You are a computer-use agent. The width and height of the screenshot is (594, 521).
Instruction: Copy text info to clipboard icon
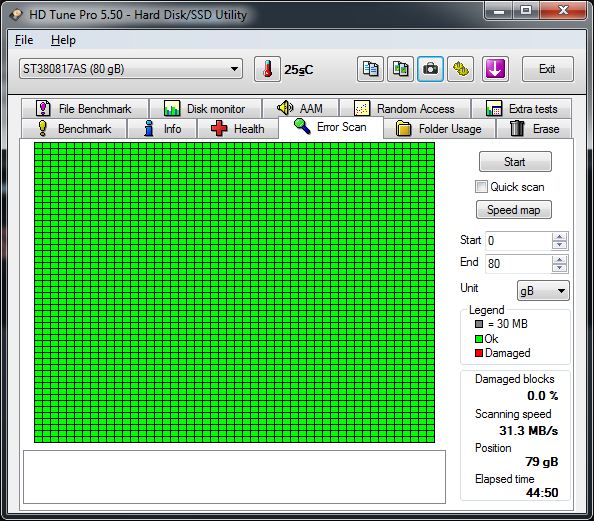point(370,69)
